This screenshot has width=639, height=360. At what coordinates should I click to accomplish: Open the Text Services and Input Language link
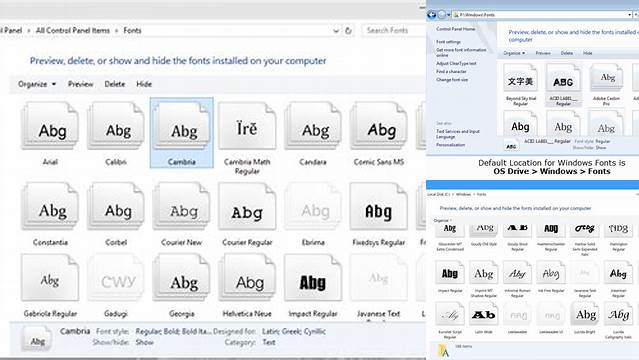[x=458, y=134]
